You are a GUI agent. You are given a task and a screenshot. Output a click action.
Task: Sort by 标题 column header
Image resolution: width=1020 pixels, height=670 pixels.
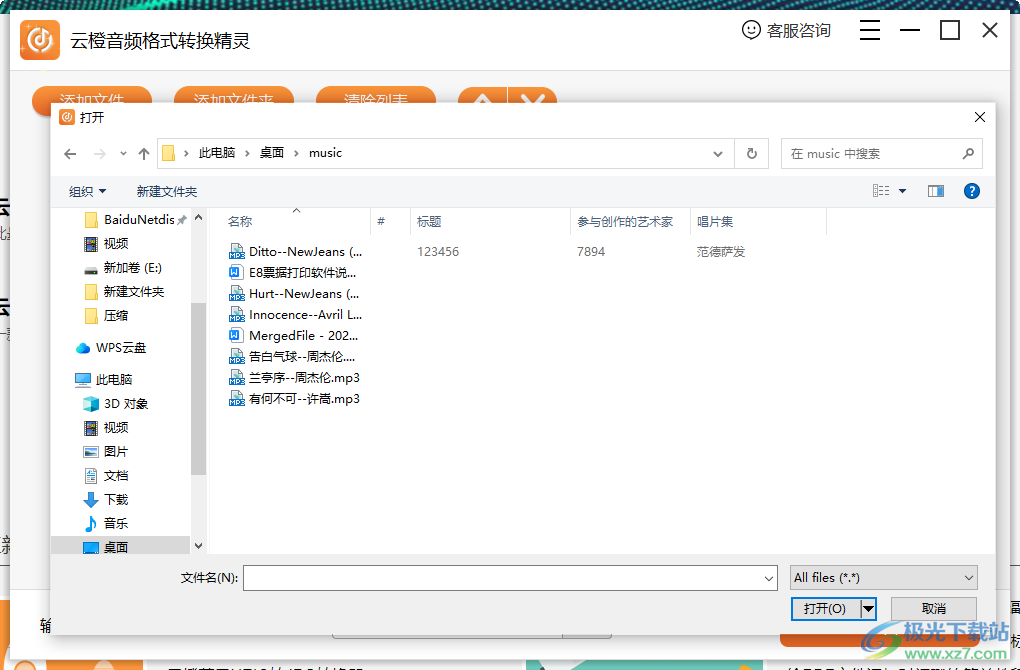click(x=490, y=222)
